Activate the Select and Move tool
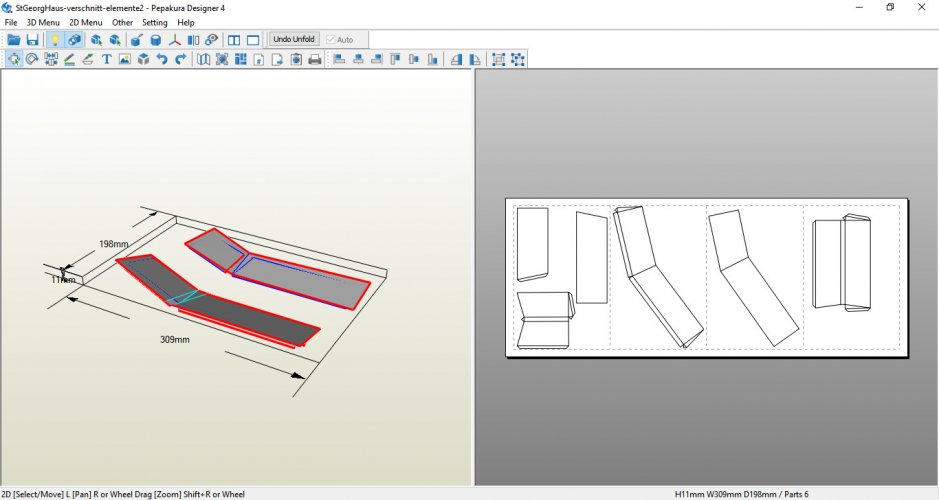The image size is (939, 500). (x=14, y=59)
